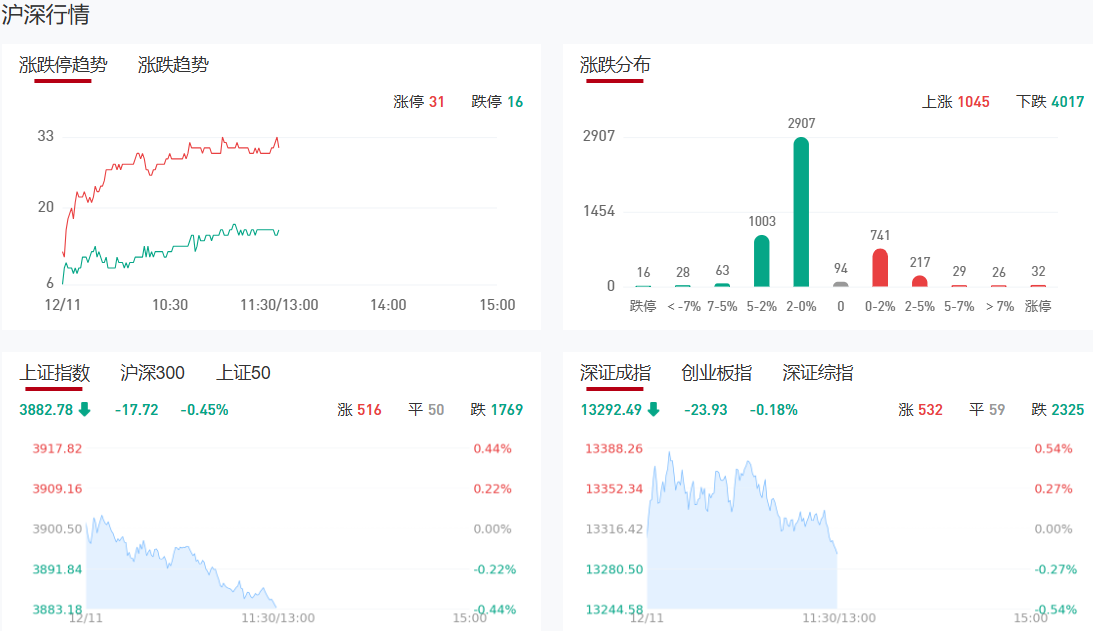The height and width of the screenshot is (631, 1093).
Task: Select the 深证成指 tab
Action: 615,373
